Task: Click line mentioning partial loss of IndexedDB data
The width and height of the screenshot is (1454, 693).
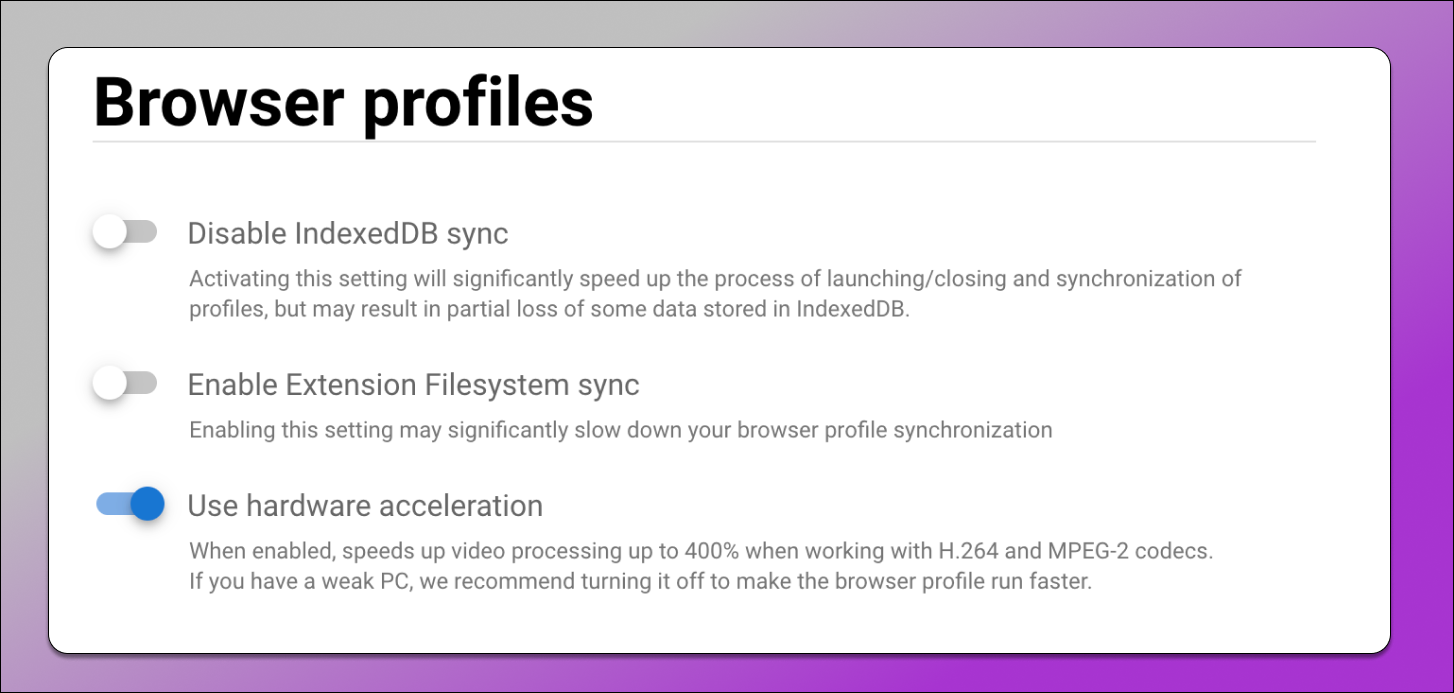Action: [x=549, y=309]
